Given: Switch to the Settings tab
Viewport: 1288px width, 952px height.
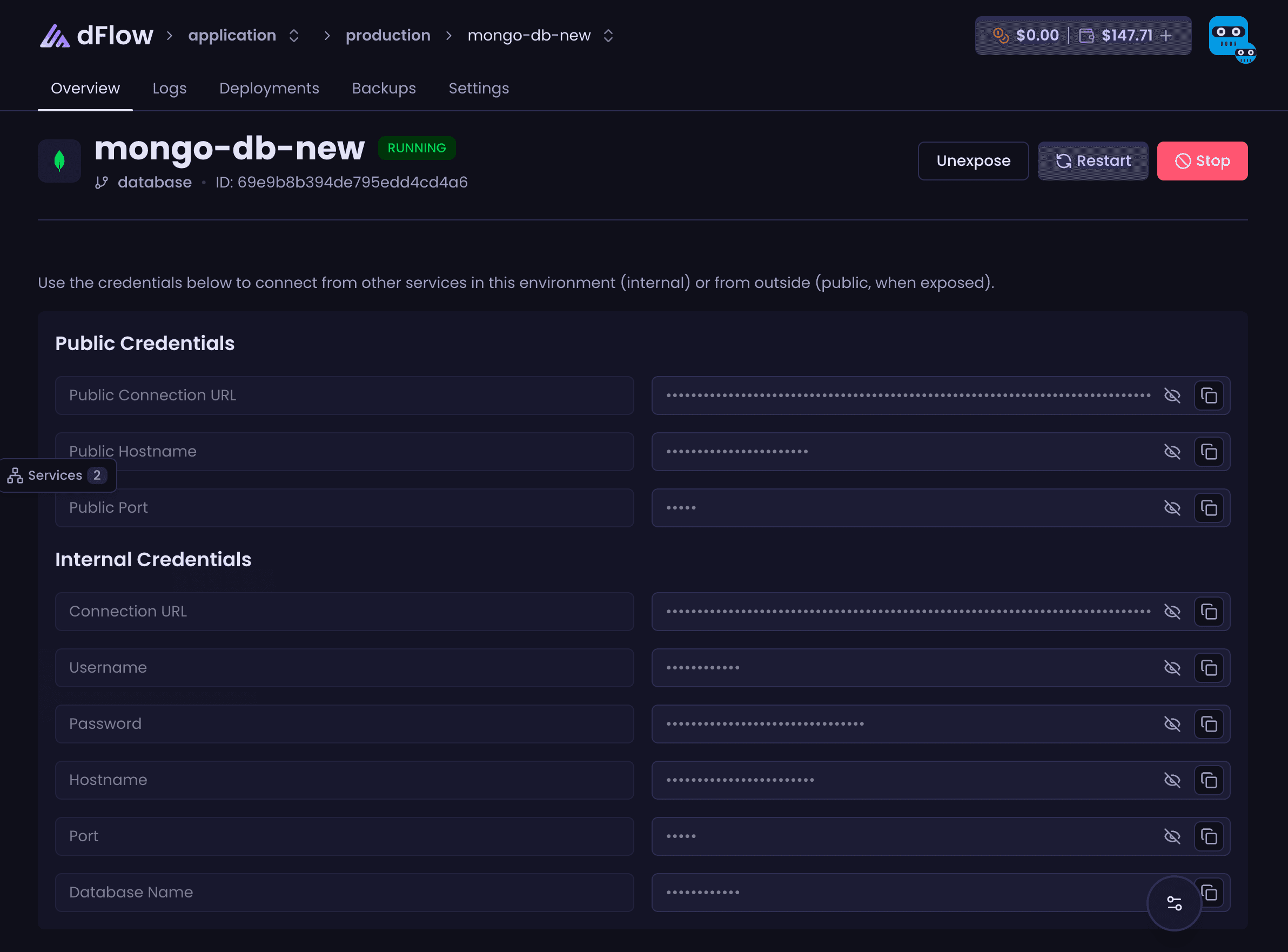Looking at the screenshot, I should pyautogui.click(x=479, y=88).
